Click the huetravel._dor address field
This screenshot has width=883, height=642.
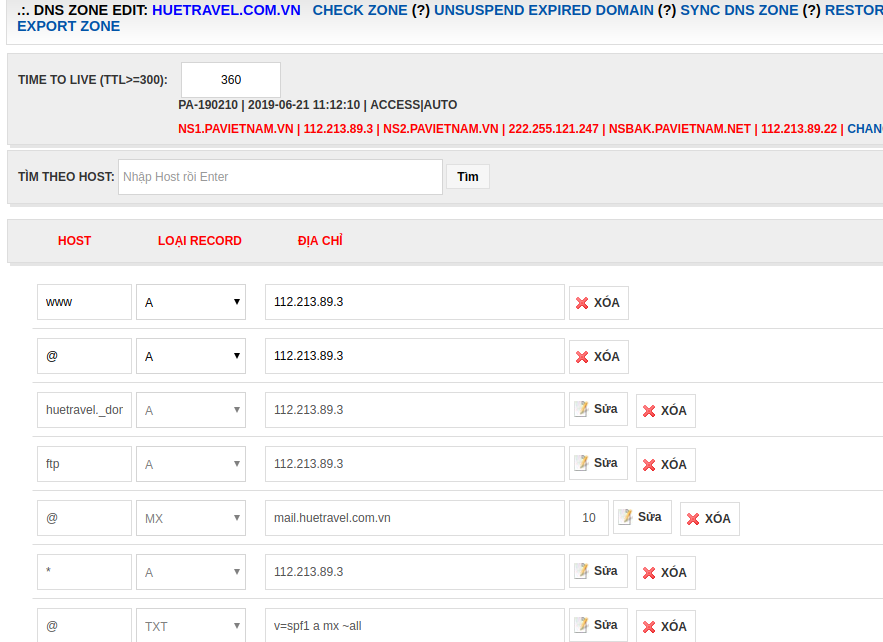tap(414, 410)
